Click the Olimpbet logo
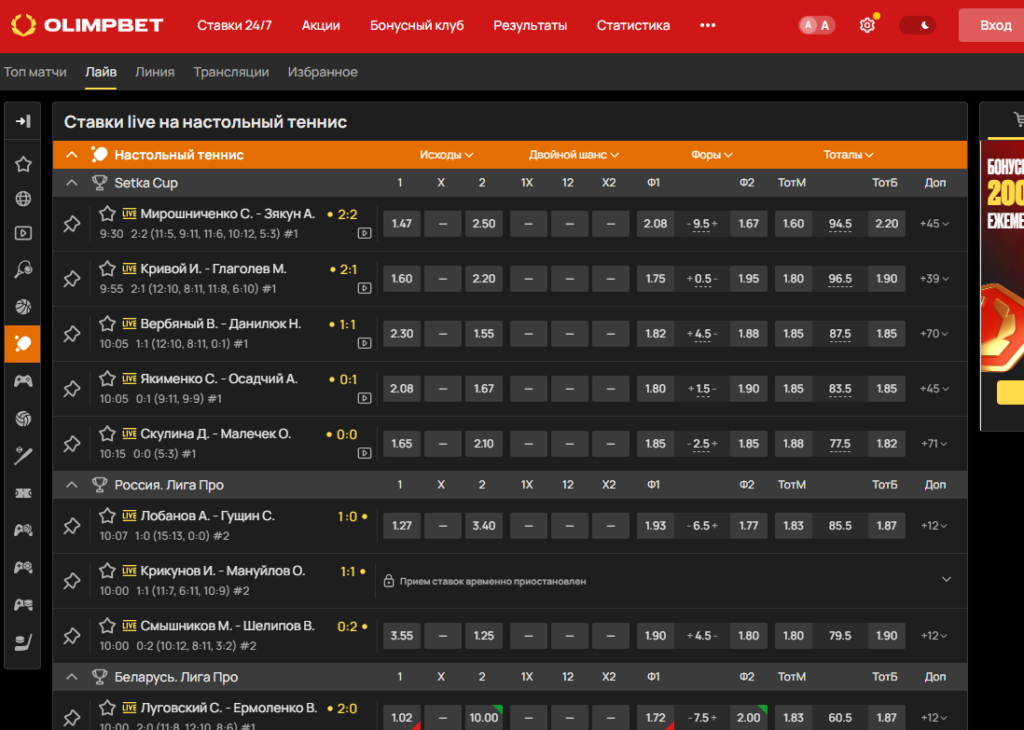The width and height of the screenshot is (1024, 730). 87,25
